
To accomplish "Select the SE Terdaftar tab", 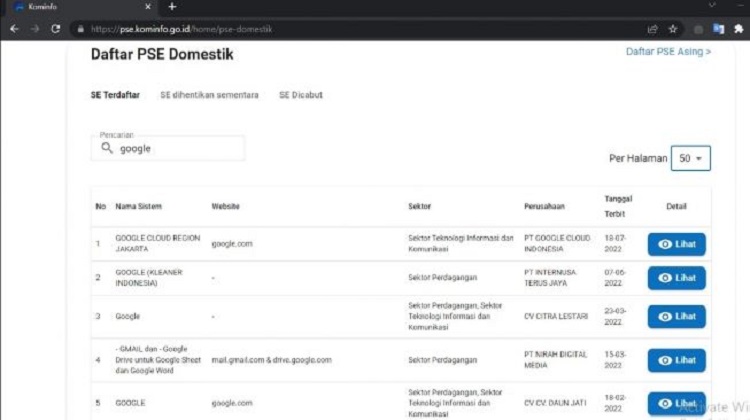I will 115,95.
